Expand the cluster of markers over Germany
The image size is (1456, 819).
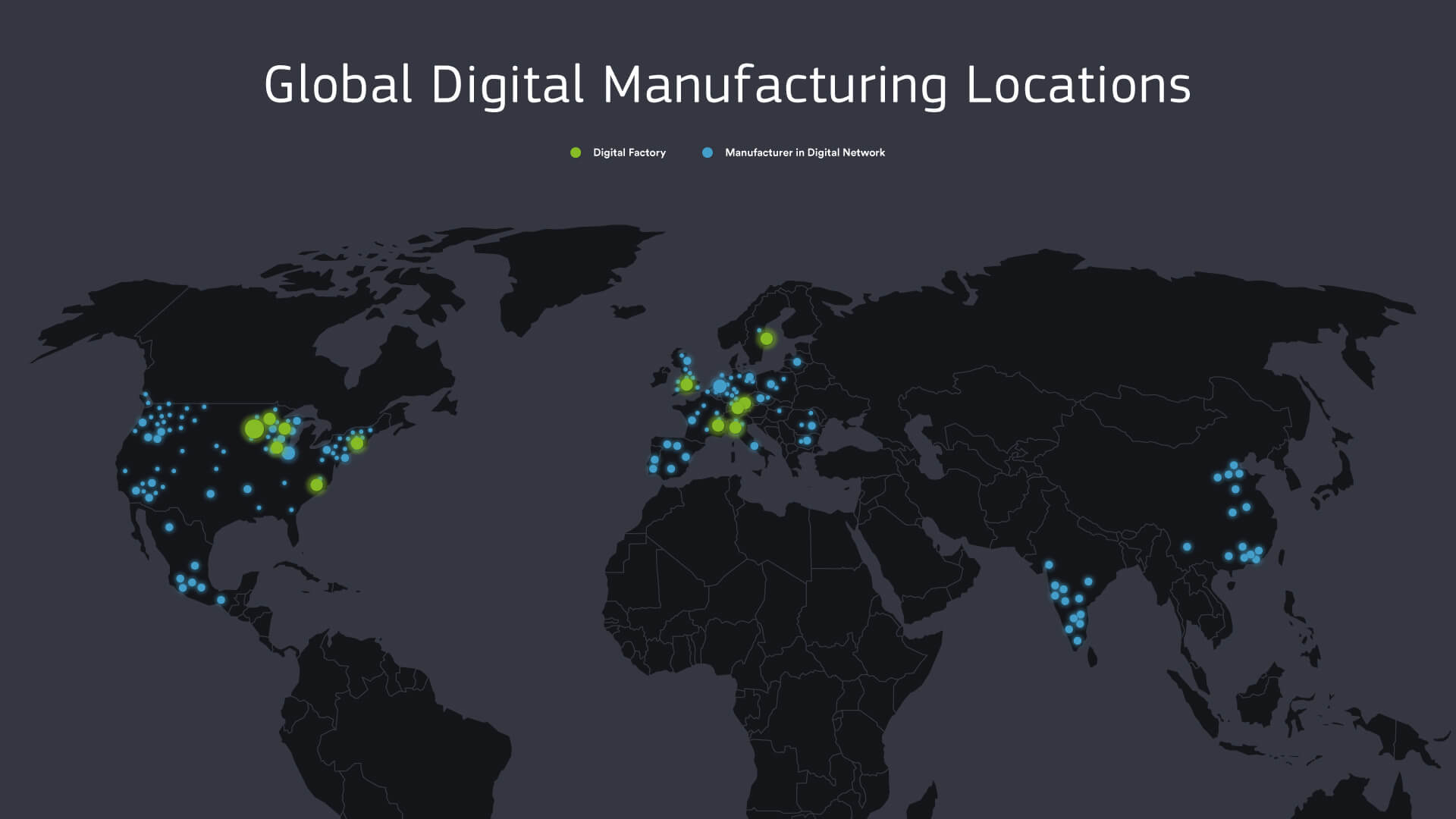pyautogui.click(x=719, y=387)
